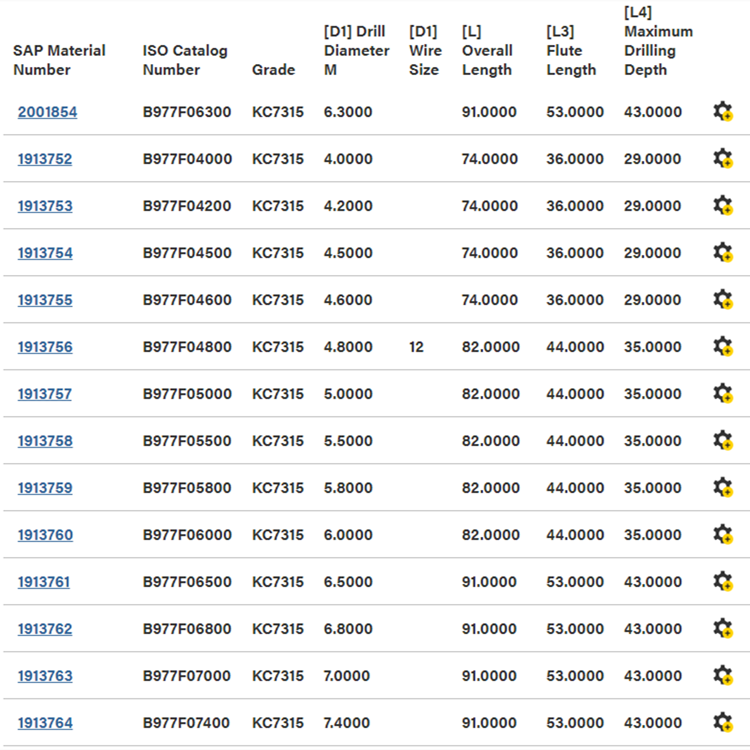Open material link 1913760

coord(45,535)
